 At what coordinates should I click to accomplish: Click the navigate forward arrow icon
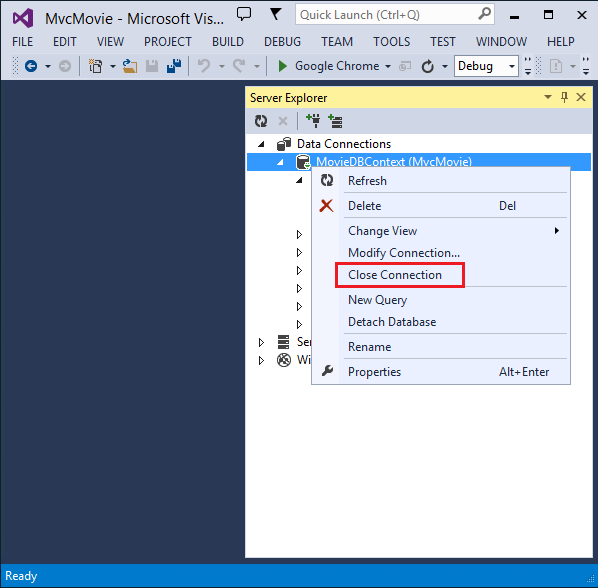[x=65, y=66]
